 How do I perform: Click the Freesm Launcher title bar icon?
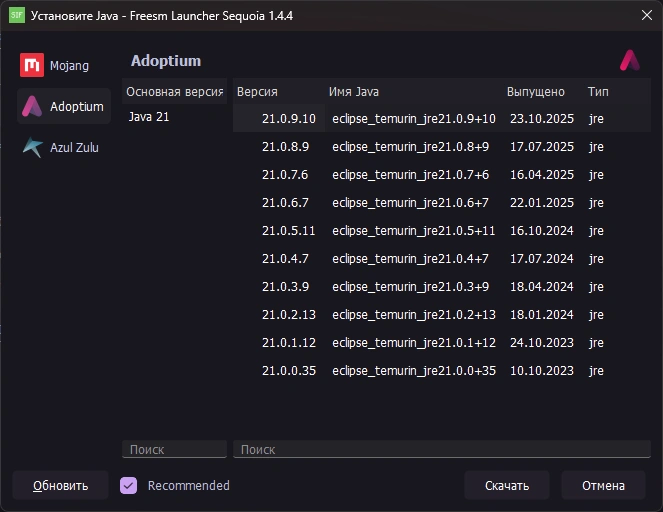click(17, 16)
